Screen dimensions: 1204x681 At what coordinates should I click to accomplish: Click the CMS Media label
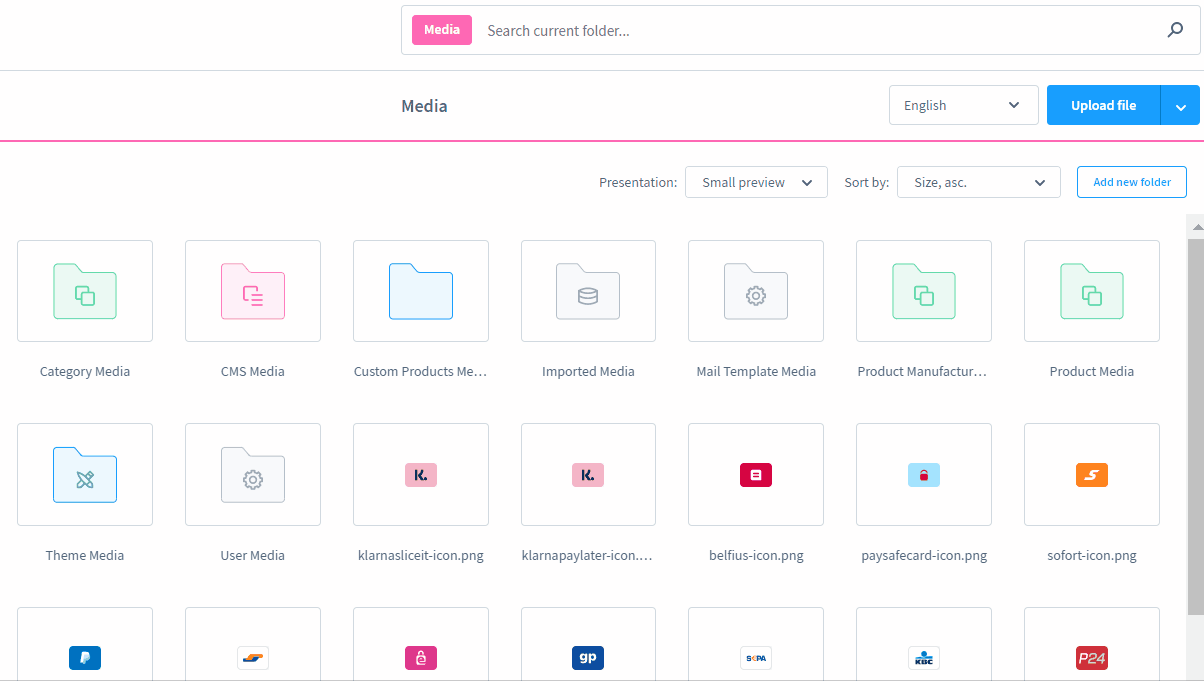(253, 371)
